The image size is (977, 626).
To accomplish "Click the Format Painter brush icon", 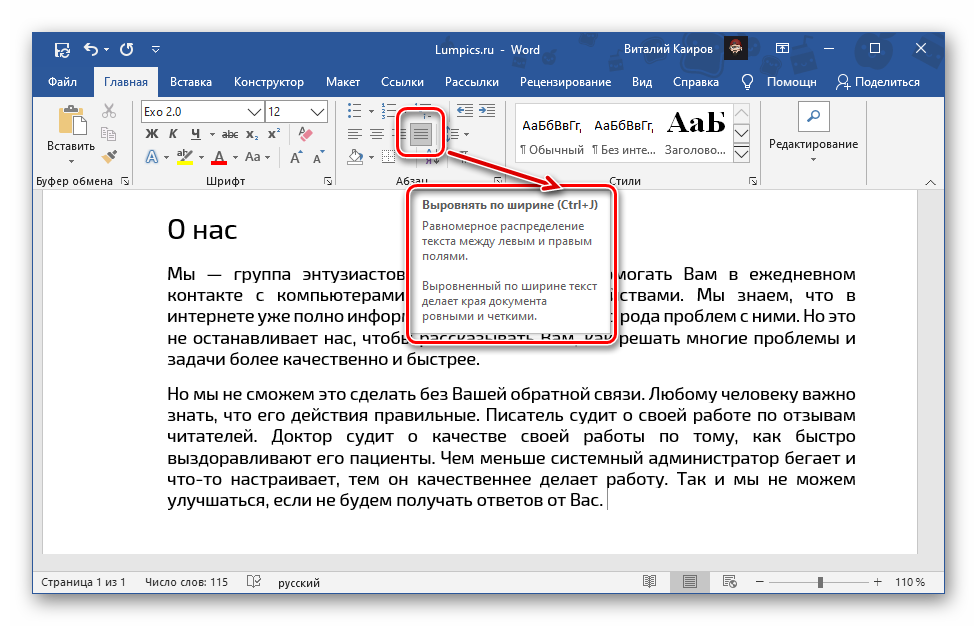I will tap(110, 156).
